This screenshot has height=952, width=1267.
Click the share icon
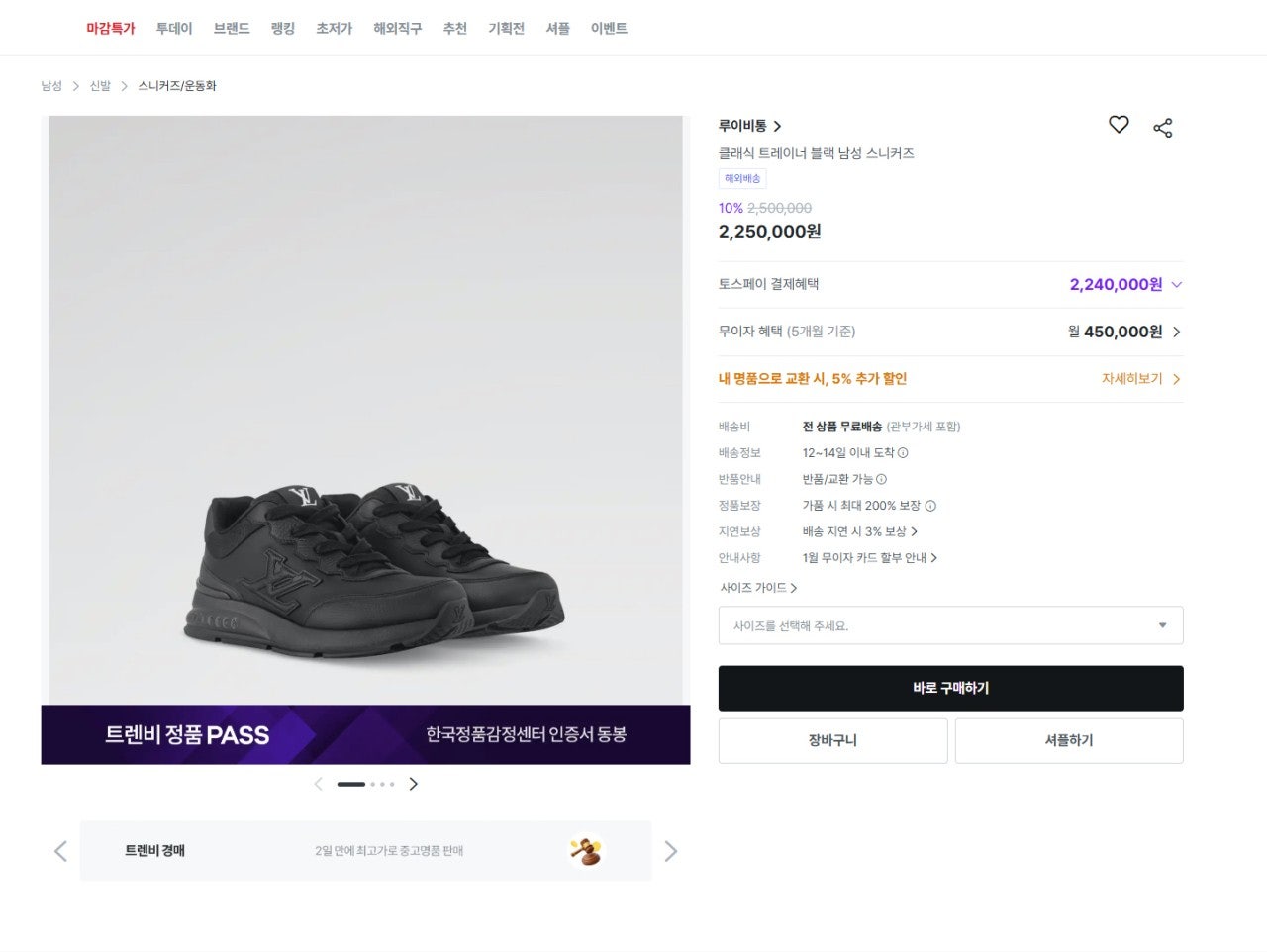[1163, 128]
